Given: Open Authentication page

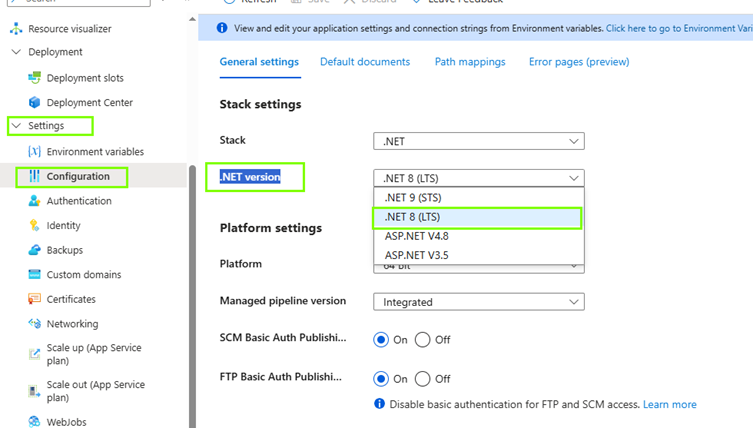Looking at the screenshot, I should pyautogui.click(x=79, y=201).
